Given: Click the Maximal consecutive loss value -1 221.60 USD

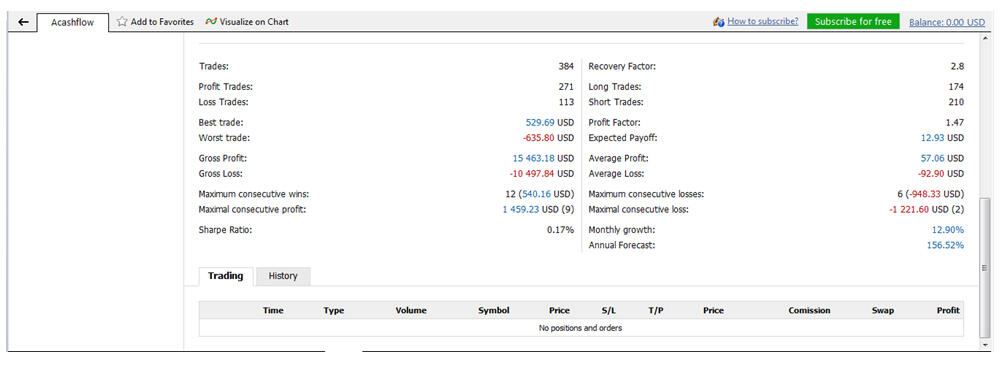Looking at the screenshot, I should (x=927, y=210).
